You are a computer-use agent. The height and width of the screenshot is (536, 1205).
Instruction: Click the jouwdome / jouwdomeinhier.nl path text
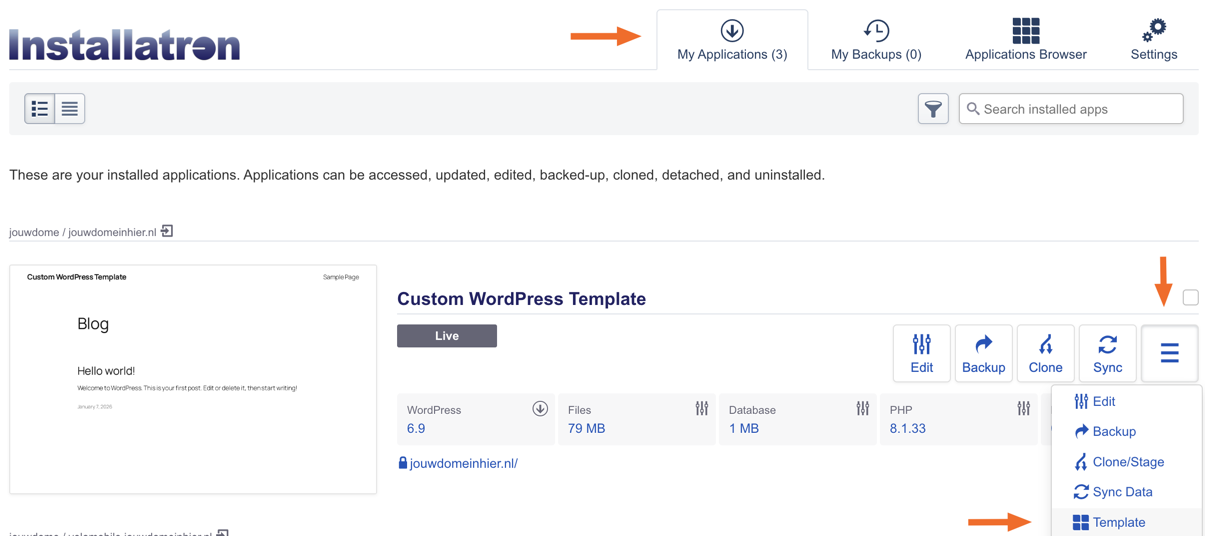point(83,232)
